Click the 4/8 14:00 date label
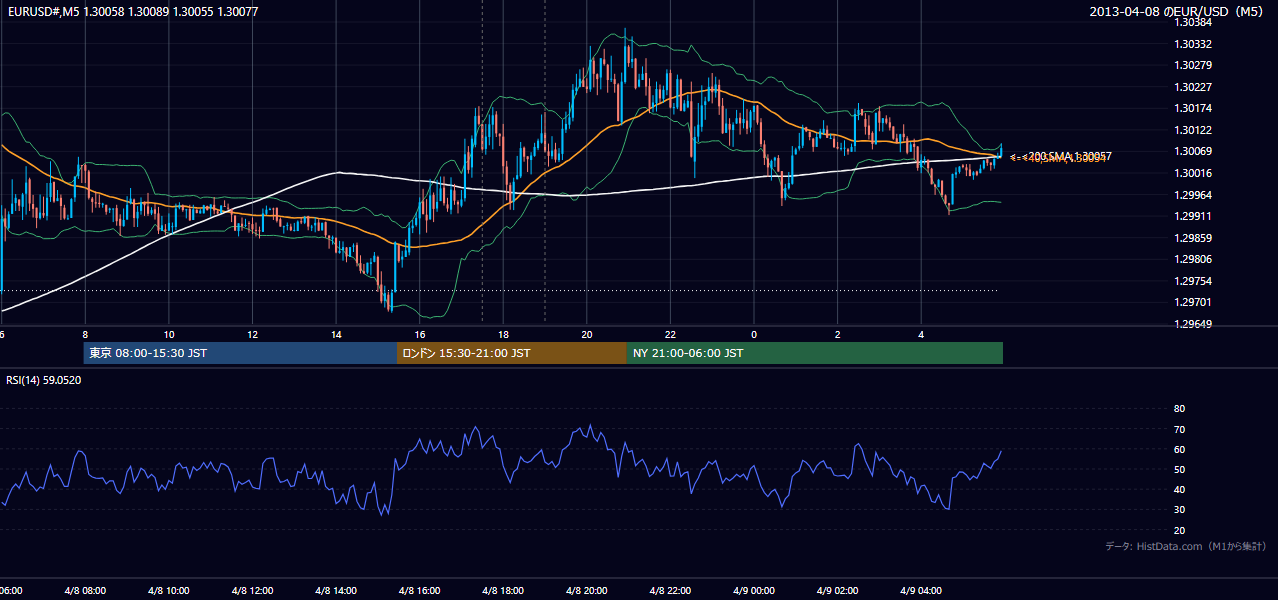Viewport: 1278px width, 600px height. click(x=336, y=591)
